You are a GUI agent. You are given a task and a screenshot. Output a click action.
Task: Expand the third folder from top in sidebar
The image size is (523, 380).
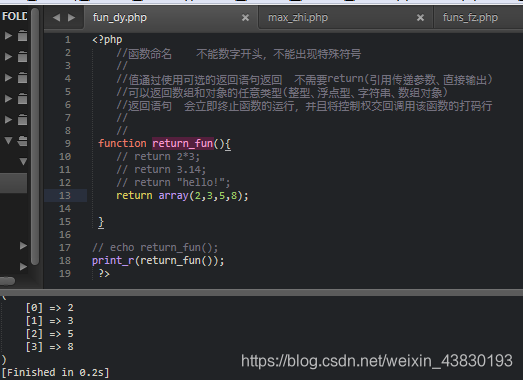[x=8, y=77]
